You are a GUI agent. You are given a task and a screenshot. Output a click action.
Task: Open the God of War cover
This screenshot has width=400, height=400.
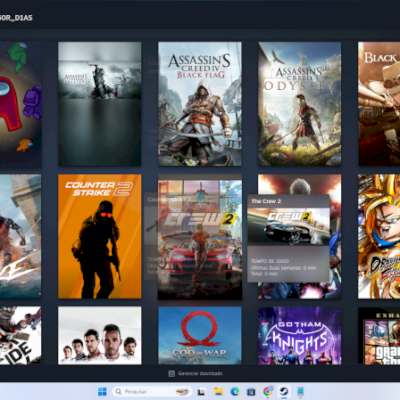tap(200, 335)
